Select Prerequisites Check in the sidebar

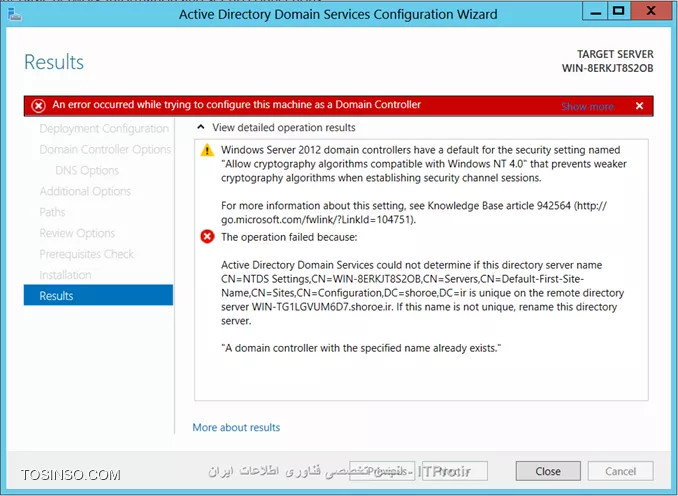(x=86, y=254)
